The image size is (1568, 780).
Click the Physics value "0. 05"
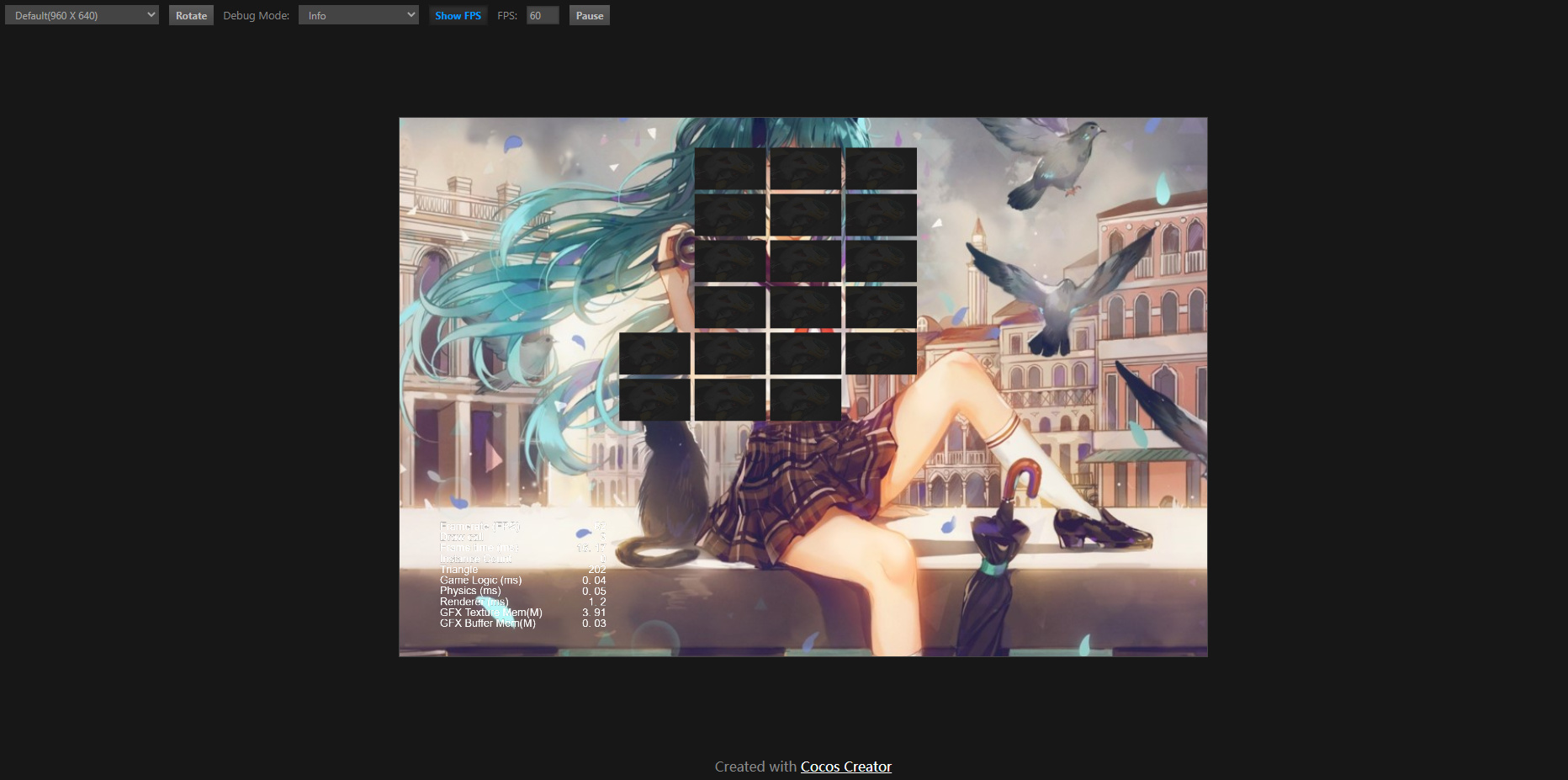594,592
